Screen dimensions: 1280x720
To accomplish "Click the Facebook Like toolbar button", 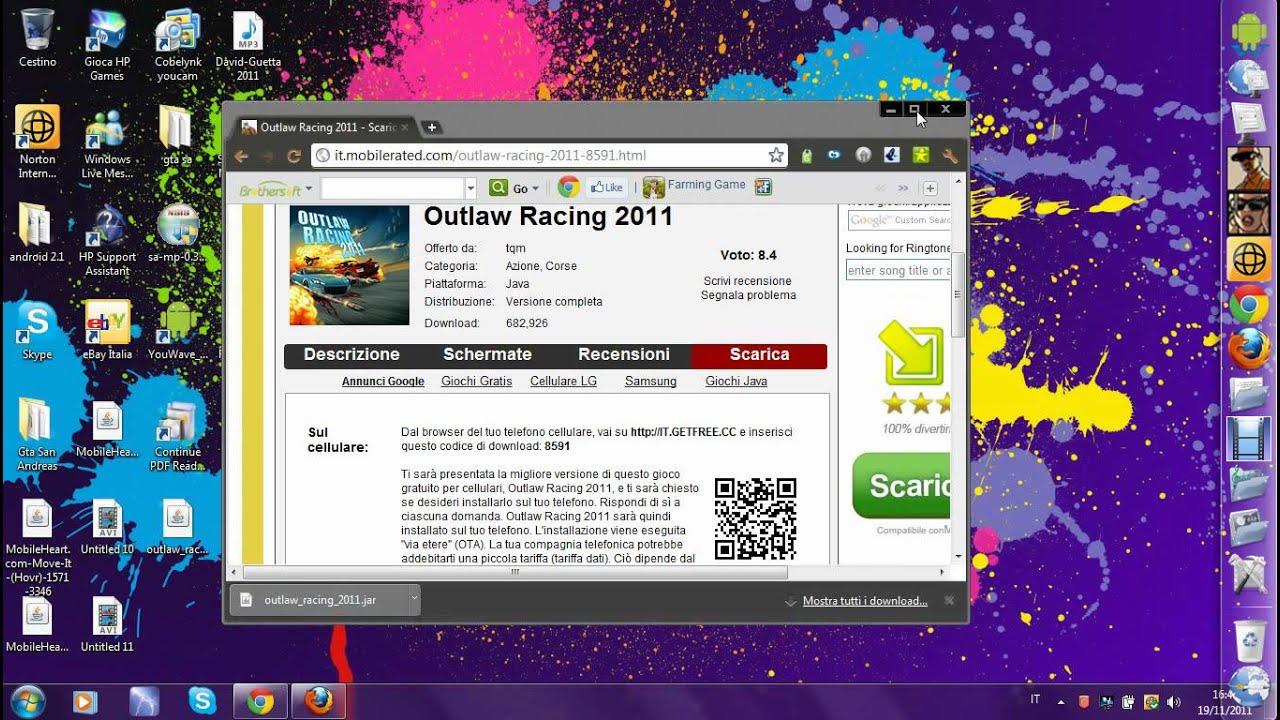I will 606,187.
